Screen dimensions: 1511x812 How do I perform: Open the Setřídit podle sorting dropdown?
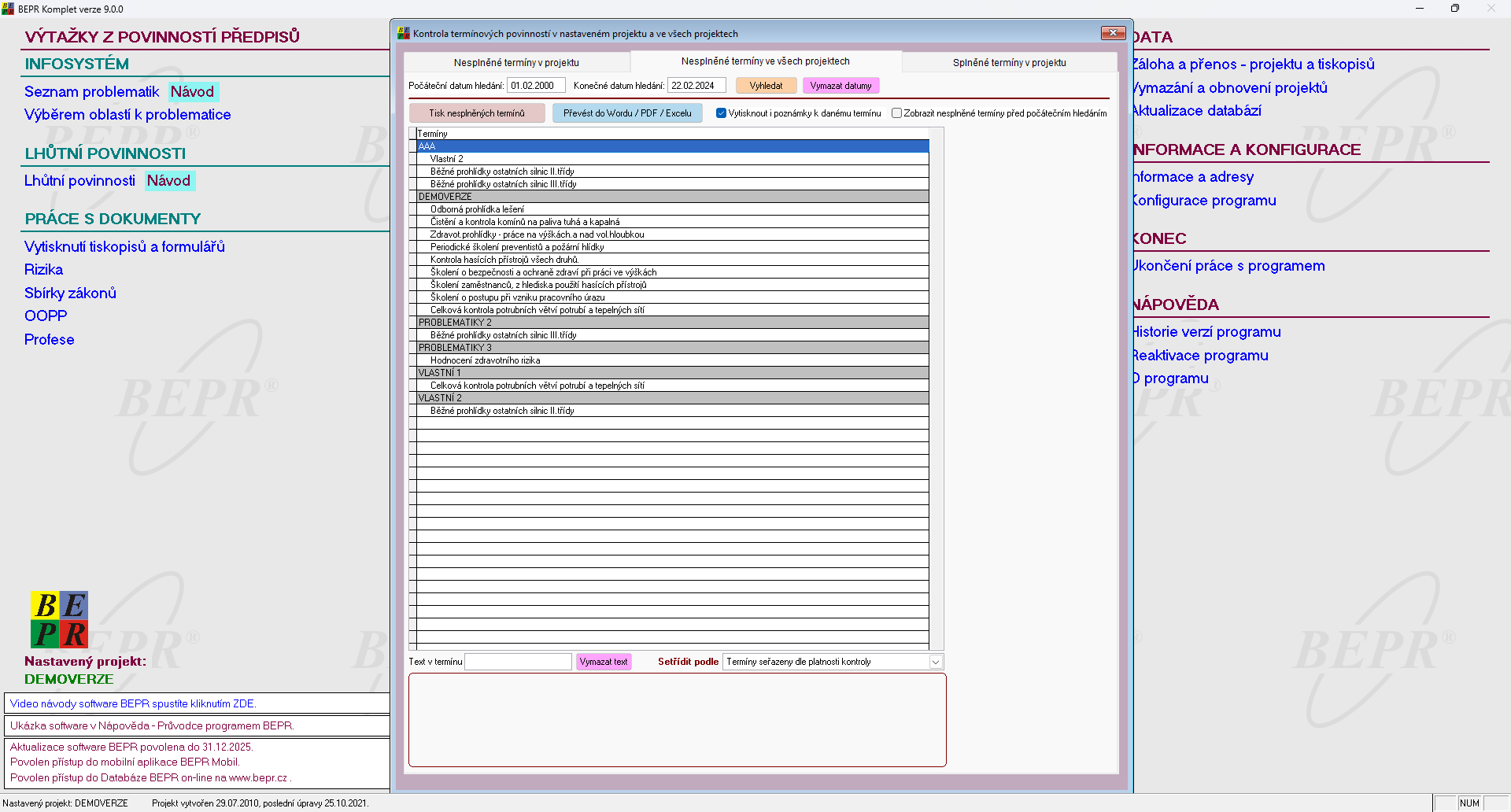tap(936, 662)
